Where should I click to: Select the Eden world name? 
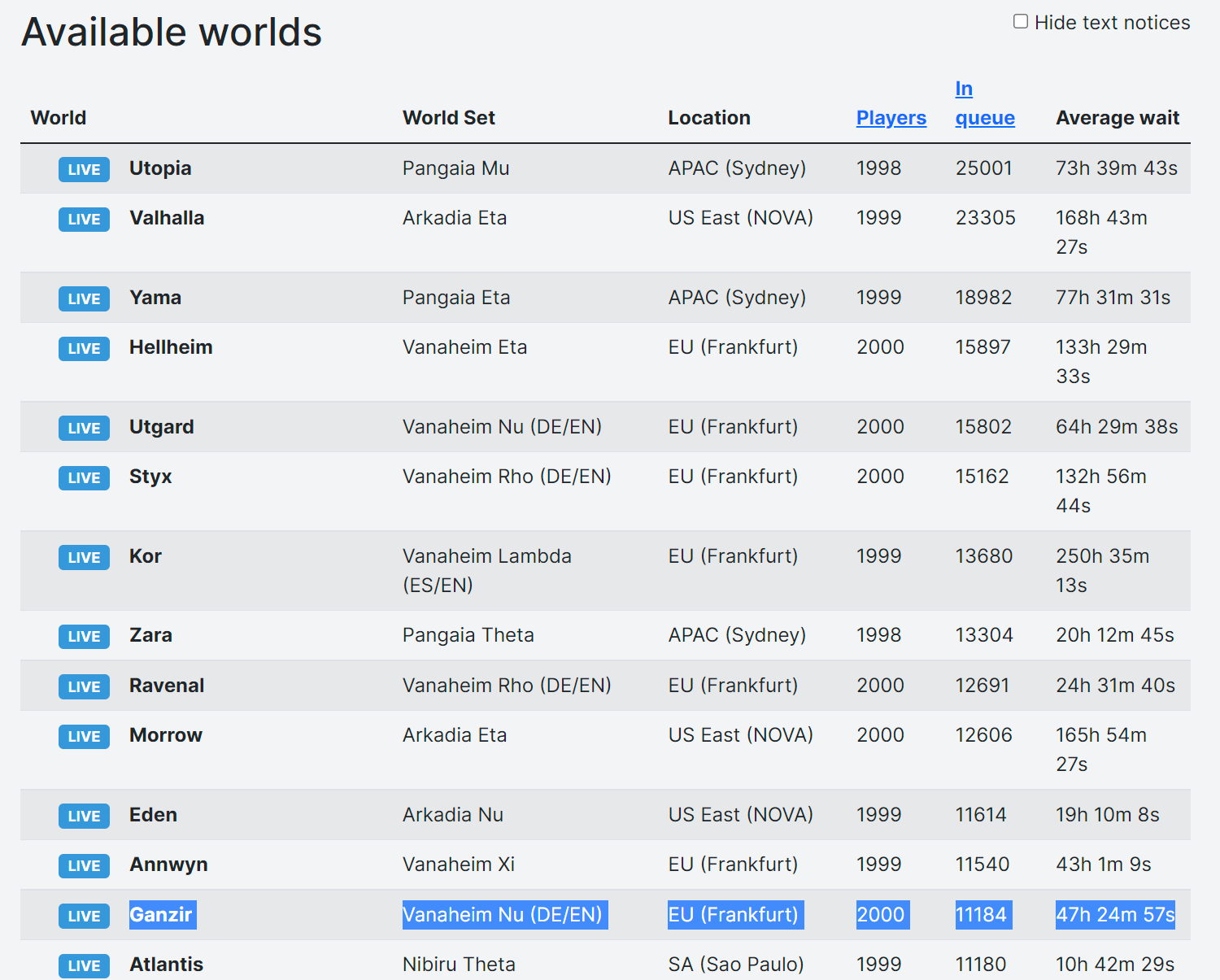click(x=153, y=815)
